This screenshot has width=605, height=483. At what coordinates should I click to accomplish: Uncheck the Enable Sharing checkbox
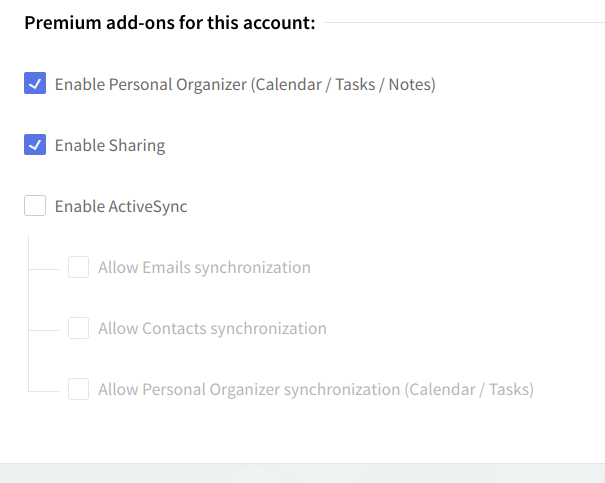point(35,146)
